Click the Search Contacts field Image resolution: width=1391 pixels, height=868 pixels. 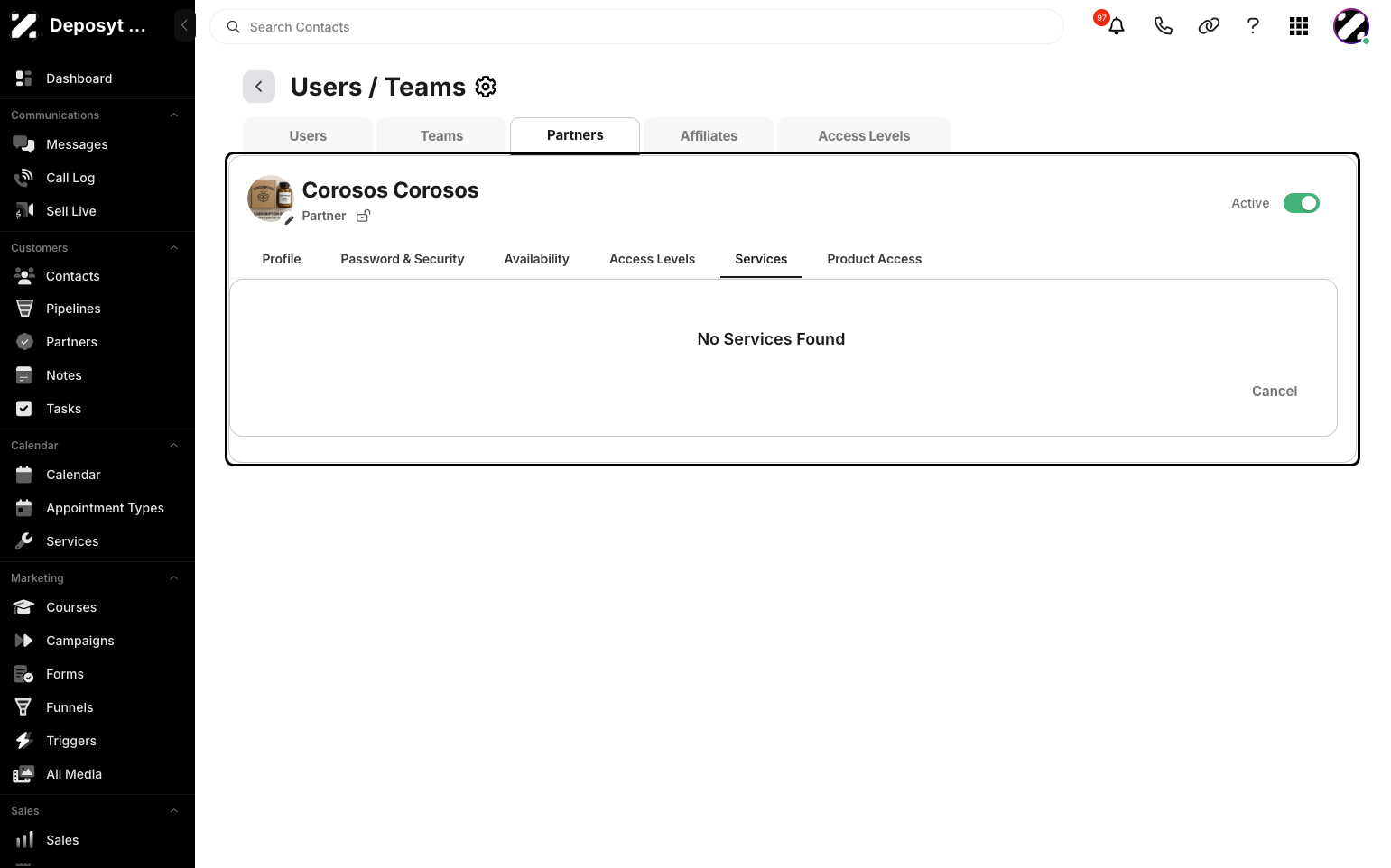tap(636, 27)
